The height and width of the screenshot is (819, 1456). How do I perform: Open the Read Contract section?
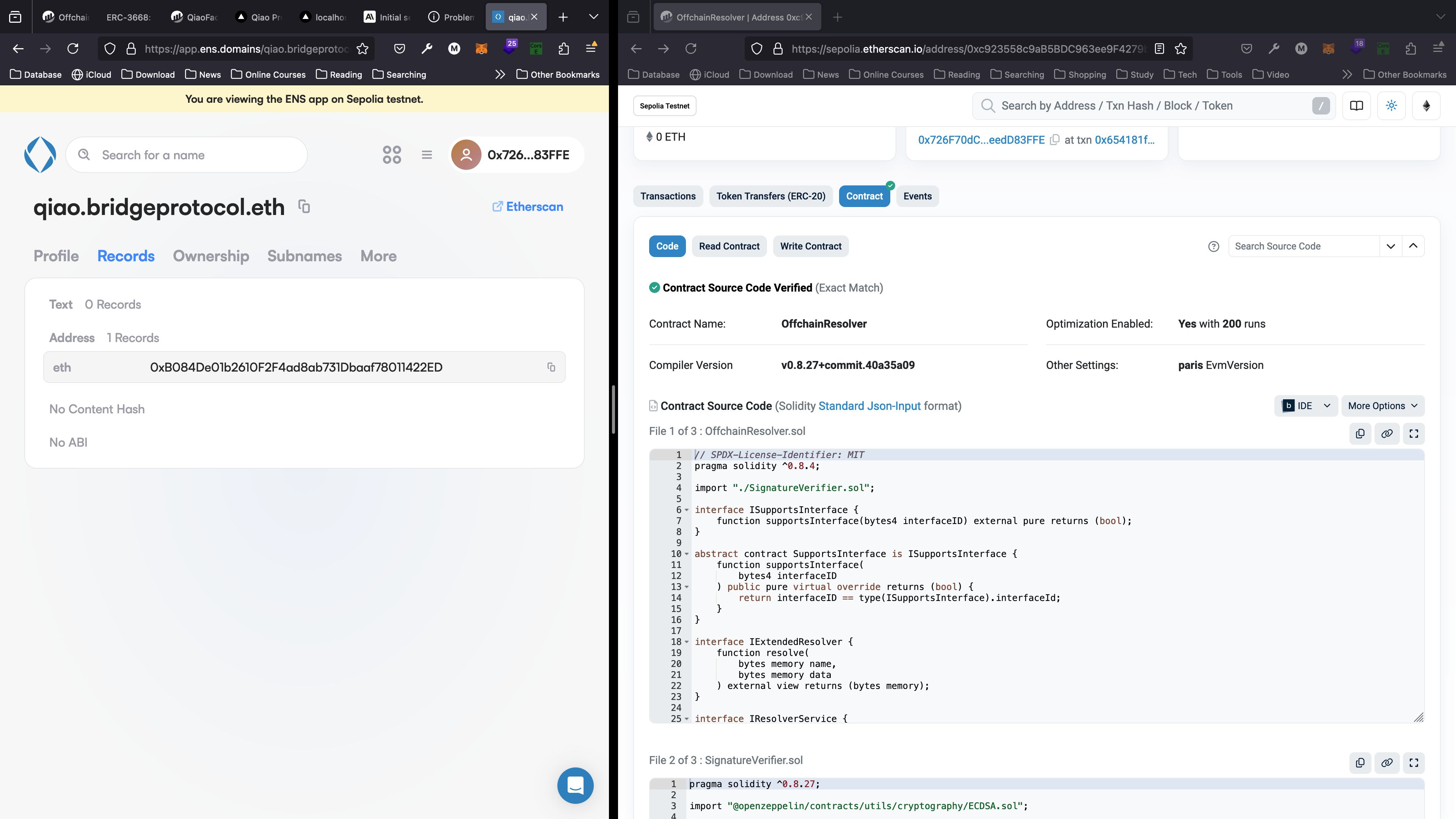tap(729, 246)
